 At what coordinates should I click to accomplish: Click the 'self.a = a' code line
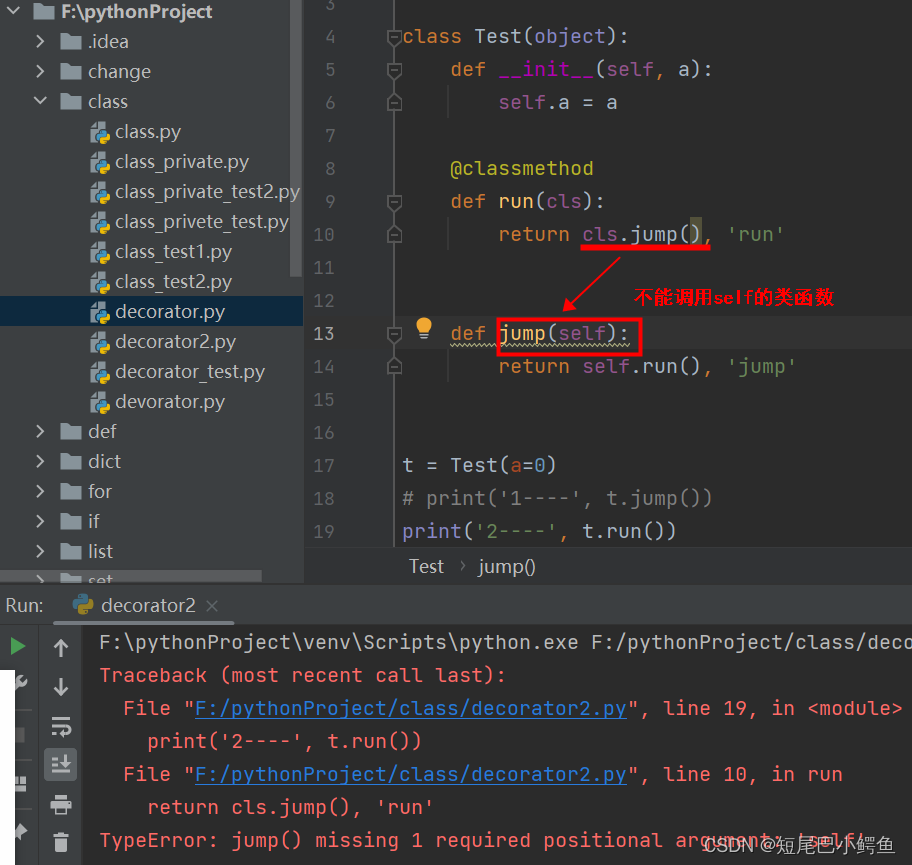558,103
